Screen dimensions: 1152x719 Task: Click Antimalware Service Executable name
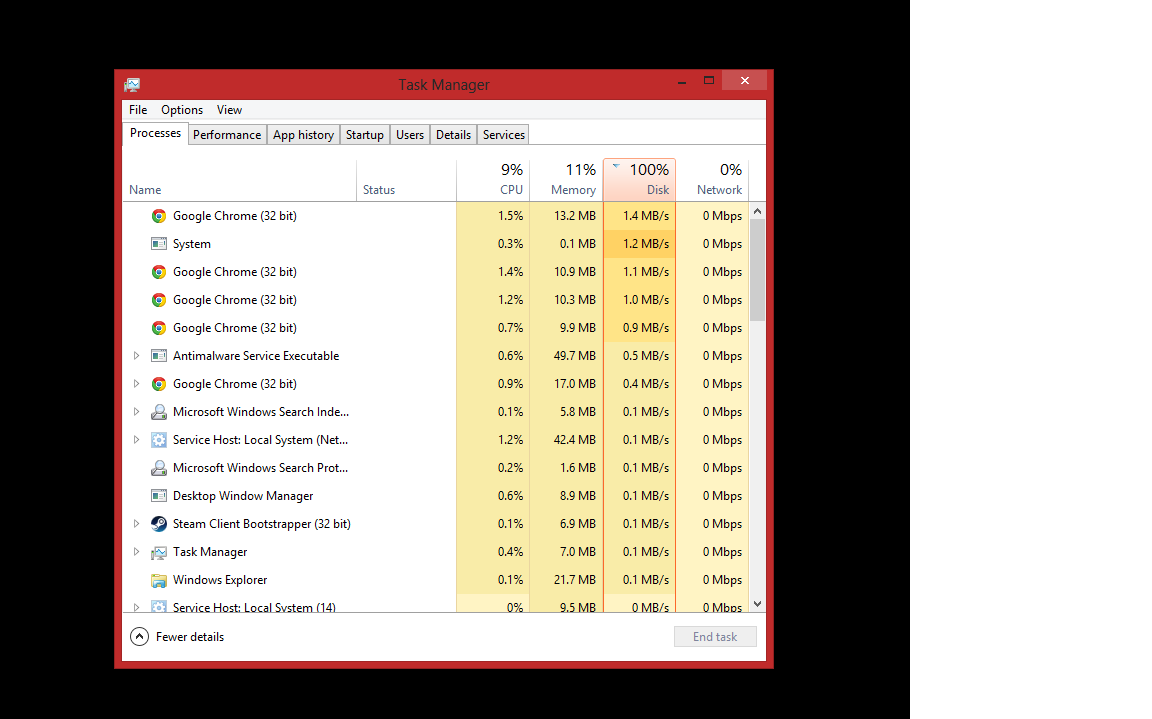(256, 355)
